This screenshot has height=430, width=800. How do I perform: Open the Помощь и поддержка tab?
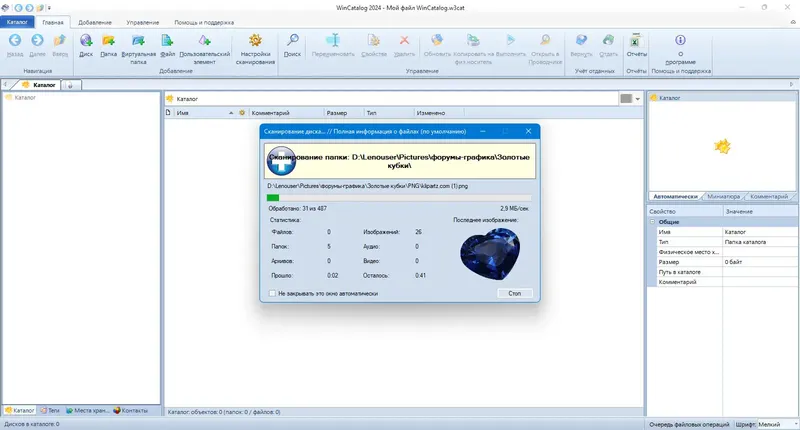pyautogui.click(x=204, y=22)
